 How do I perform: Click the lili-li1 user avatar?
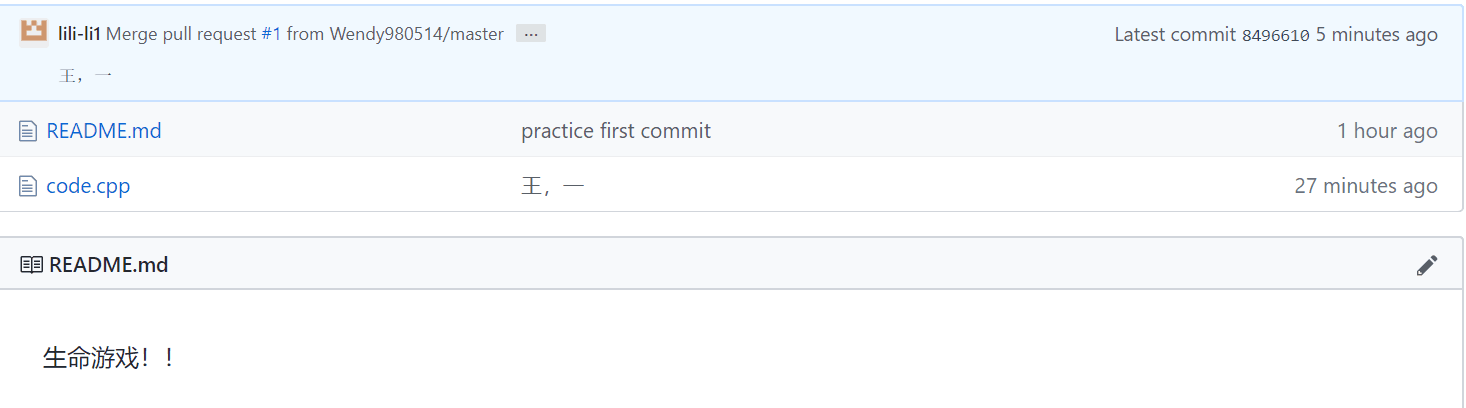click(x=34, y=33)
